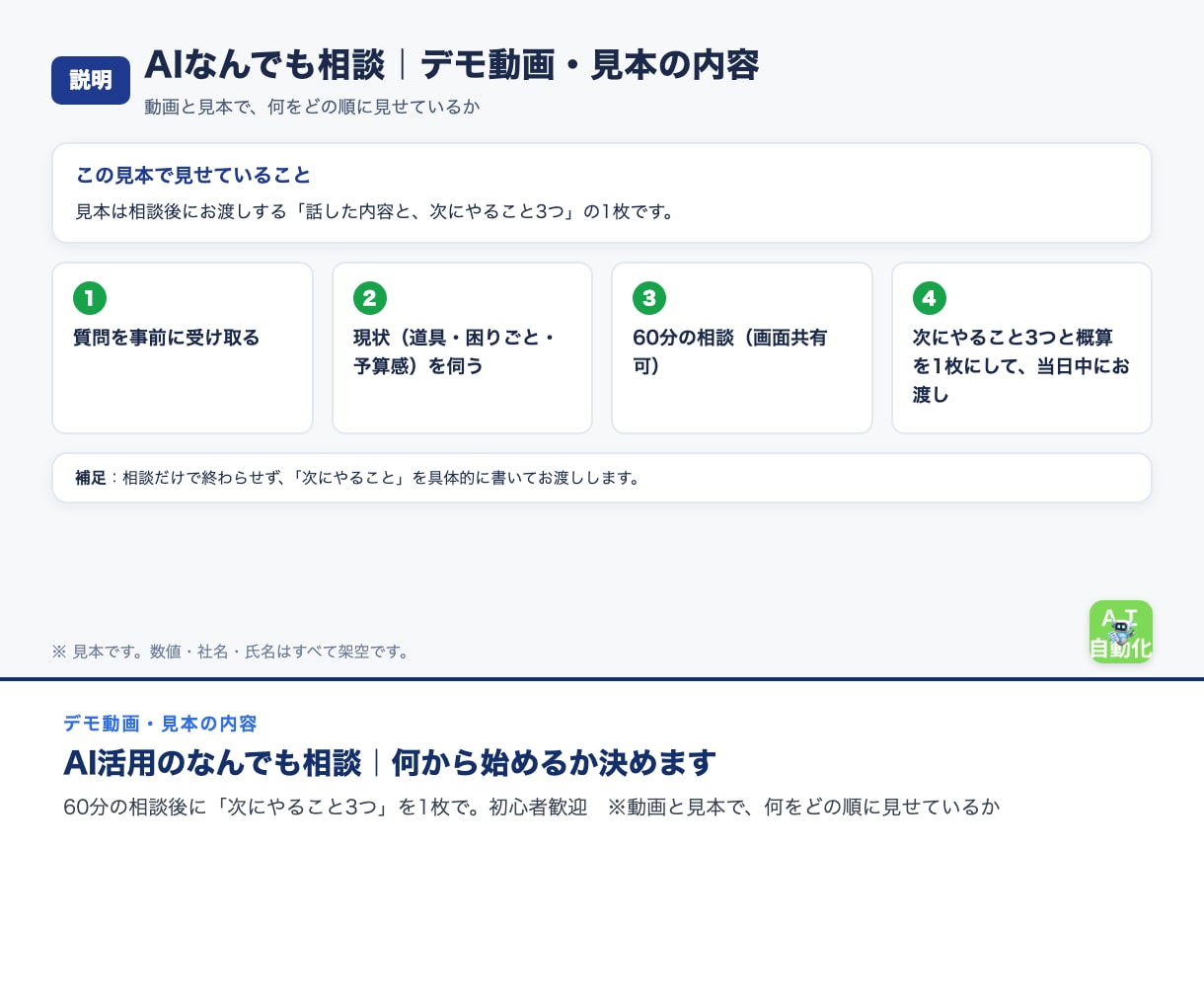The width and height of the screenshot is (1204, 1003).
Task: Click the subtitle 動画と見本で、何をどの順に見せているか
Action: (x=312, y=107)
